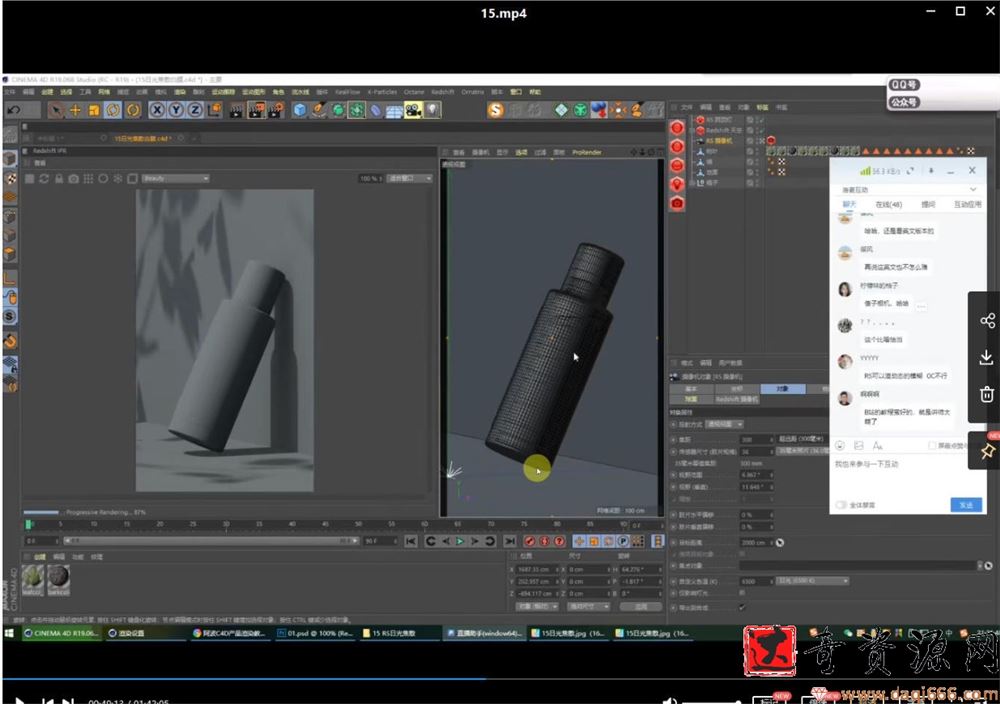This screenshot has height=704, width=1000.
Task: Click the IPR snapshot camera icon
Action: pos(73,179)
